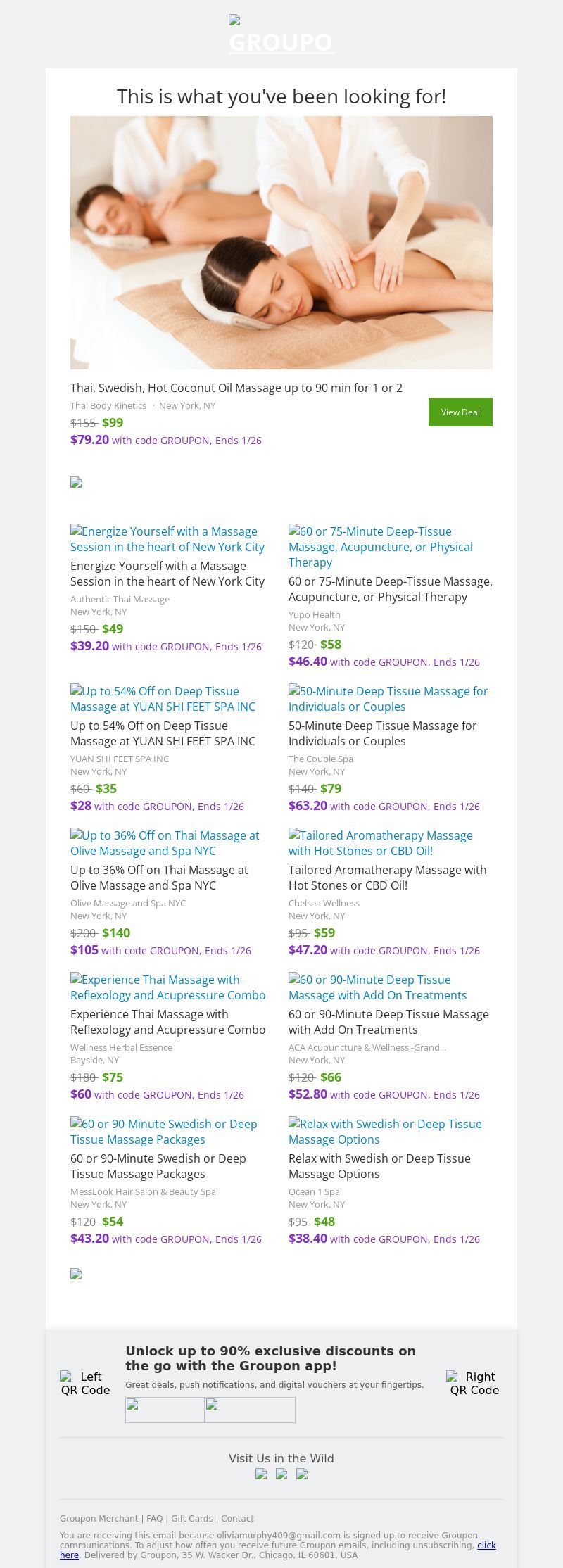Viewport: 563px width, 1568px height.
Task: Click the Right QR Code image
Action: [474, 1383]
